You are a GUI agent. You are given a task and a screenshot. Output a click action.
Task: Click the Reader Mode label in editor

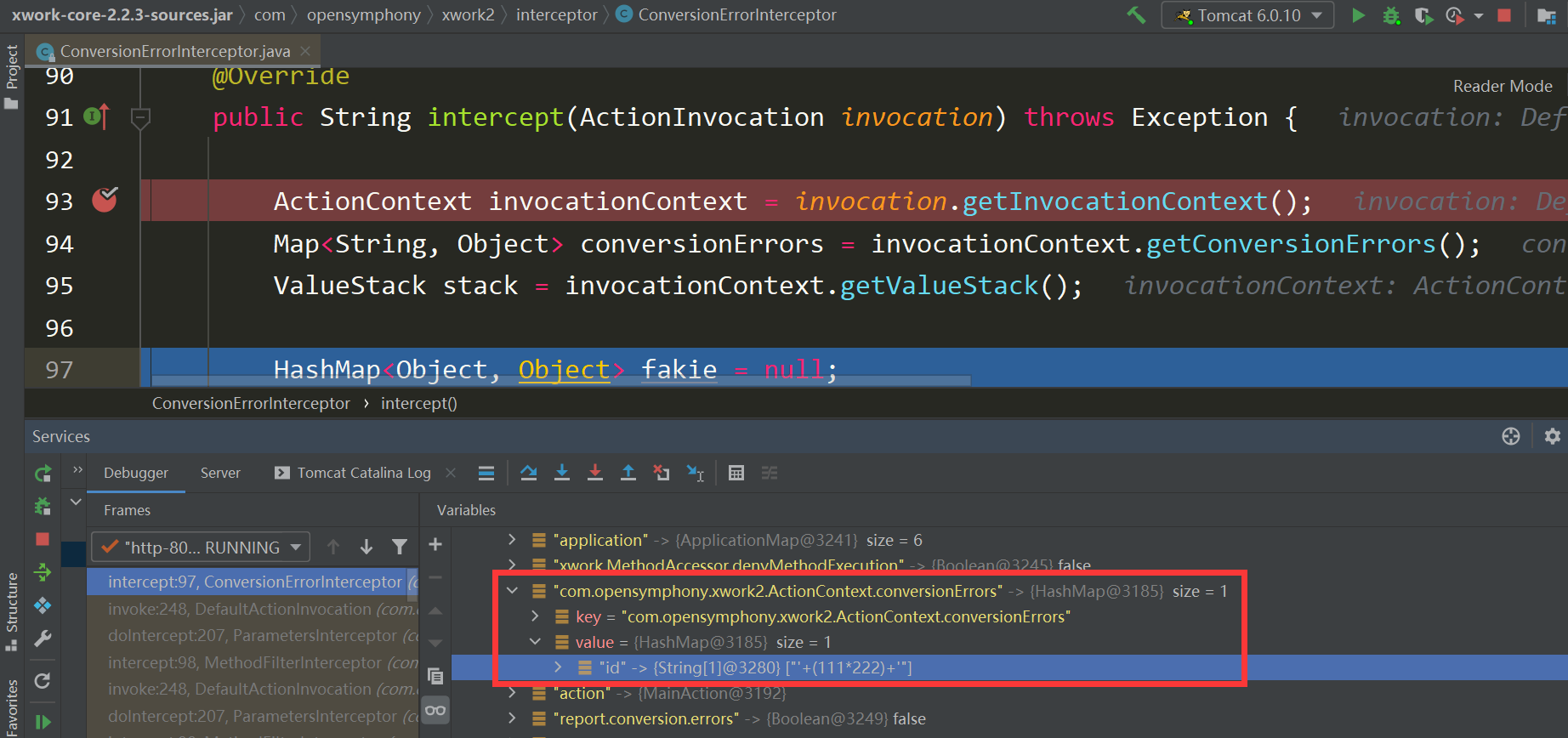[x=1503, y=86]
